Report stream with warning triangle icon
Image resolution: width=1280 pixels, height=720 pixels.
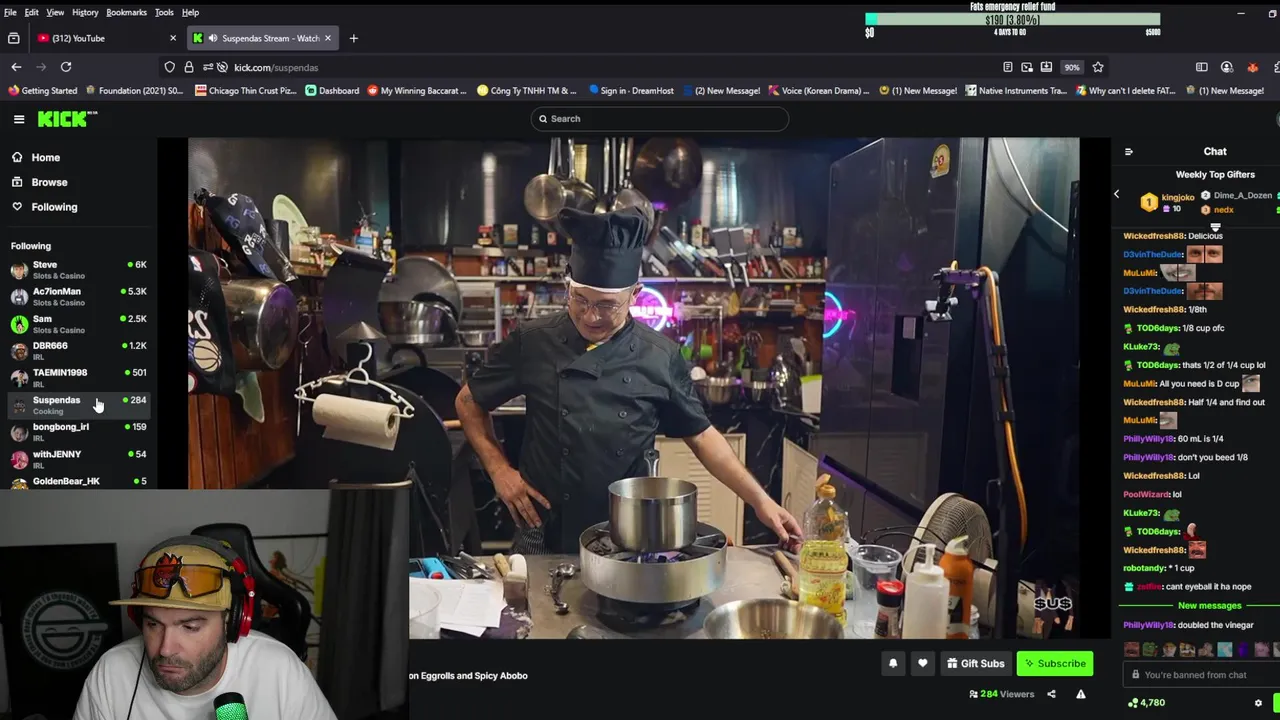pyautogui.click(x=1080, y=694)
